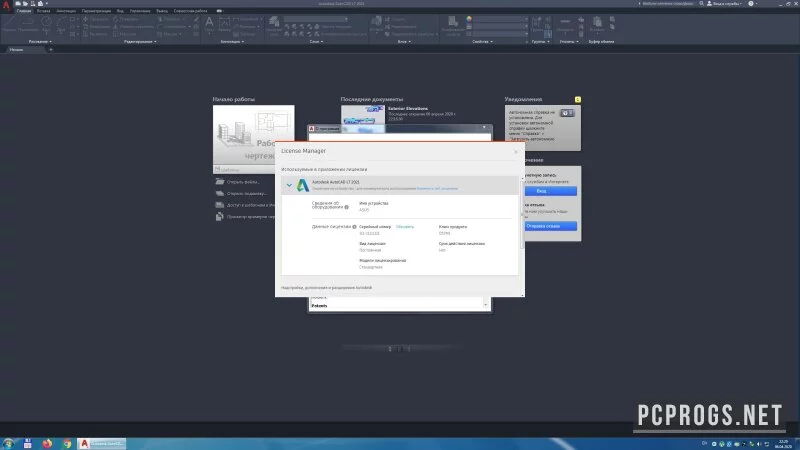Switch to the Вид ribbon tab
The width and height of the screenshot is (800, 450).
[120, 11]
